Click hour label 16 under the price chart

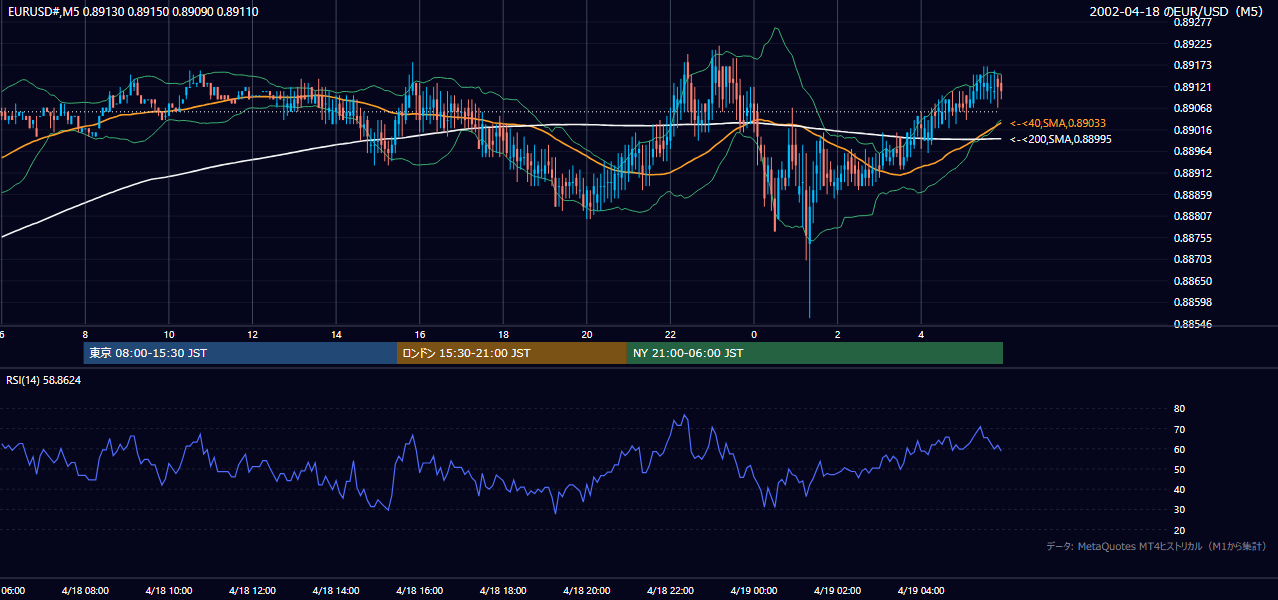click(x=420, y=334)
